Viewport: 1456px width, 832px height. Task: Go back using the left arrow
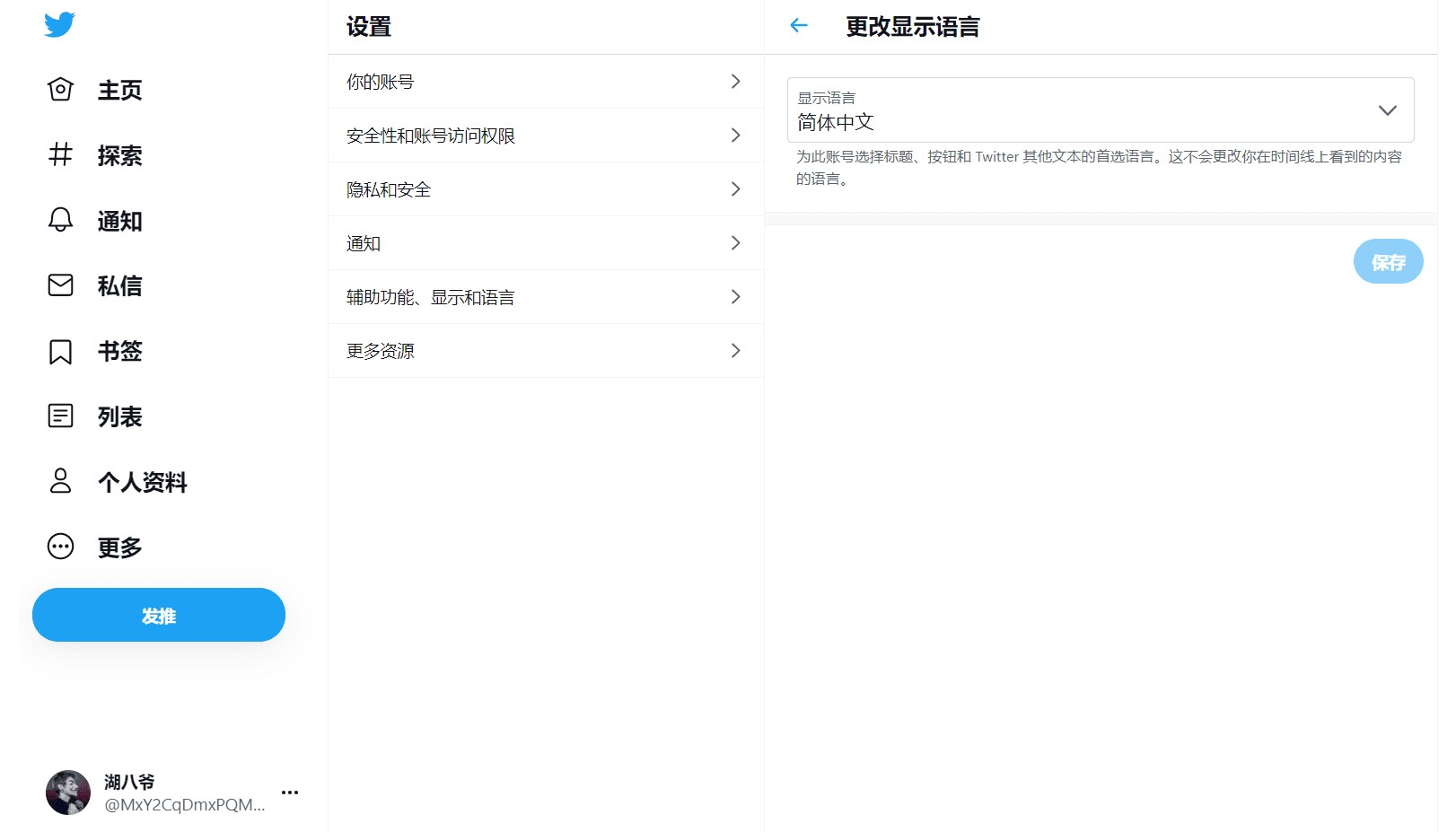pyautogui.click(x=798, y=25)
